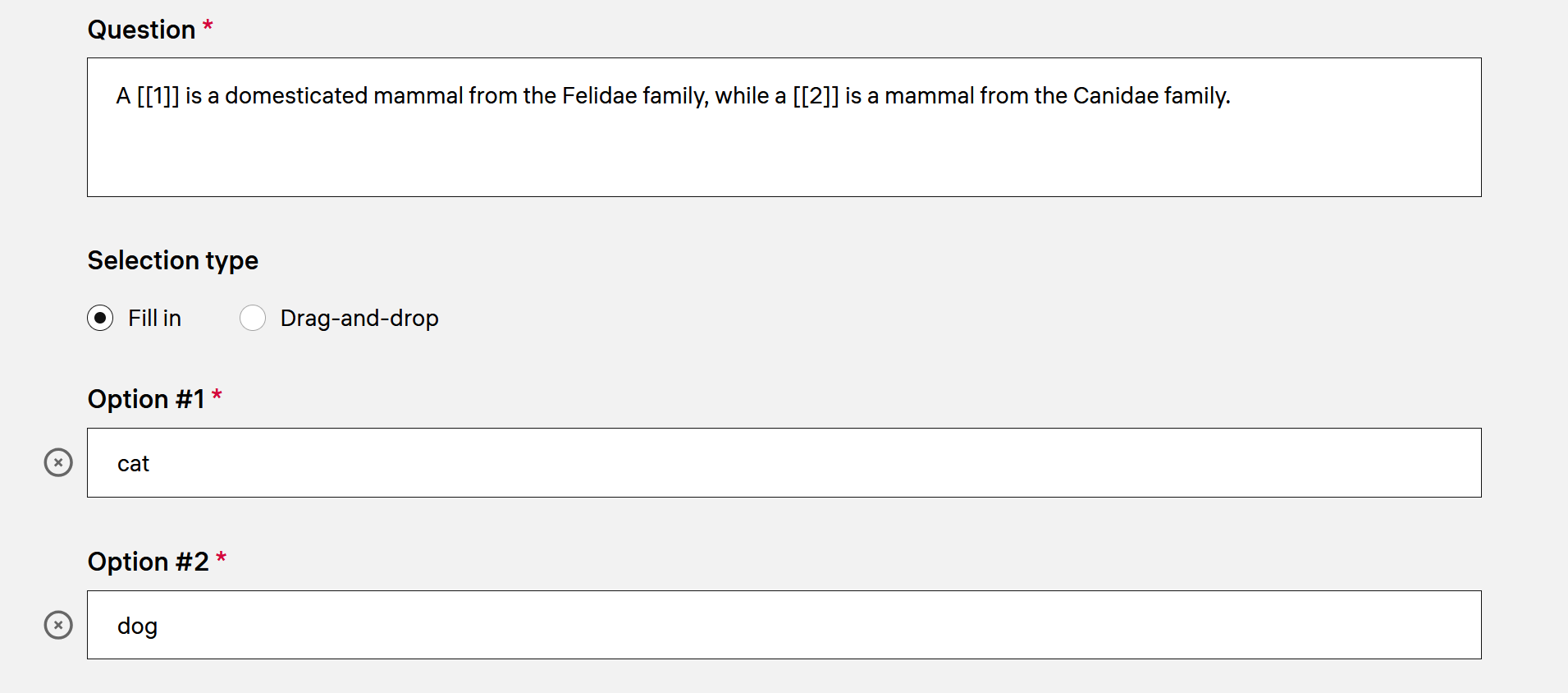Viewport: 1568px width, 693px height.
Task: Focus the Question text area
Action: point(784,148)
